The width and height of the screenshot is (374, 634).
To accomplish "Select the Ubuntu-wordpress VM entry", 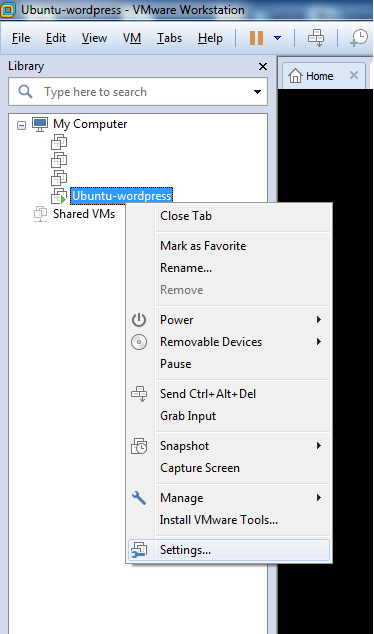I will click(121, 196).
